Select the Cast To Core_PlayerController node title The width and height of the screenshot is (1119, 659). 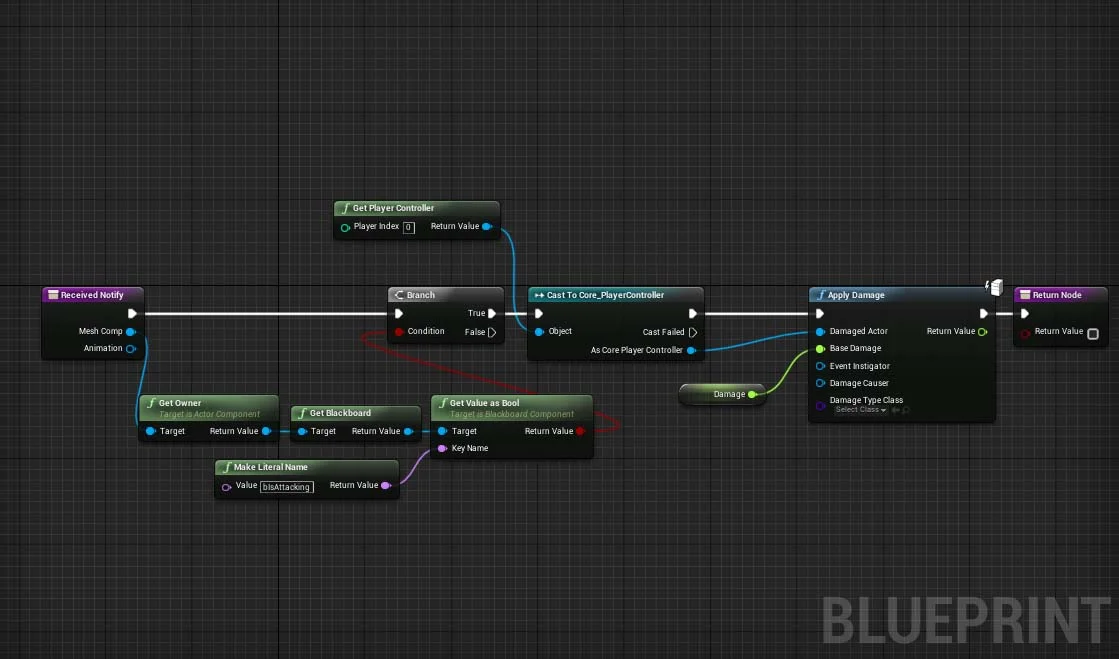coord(605,295)
